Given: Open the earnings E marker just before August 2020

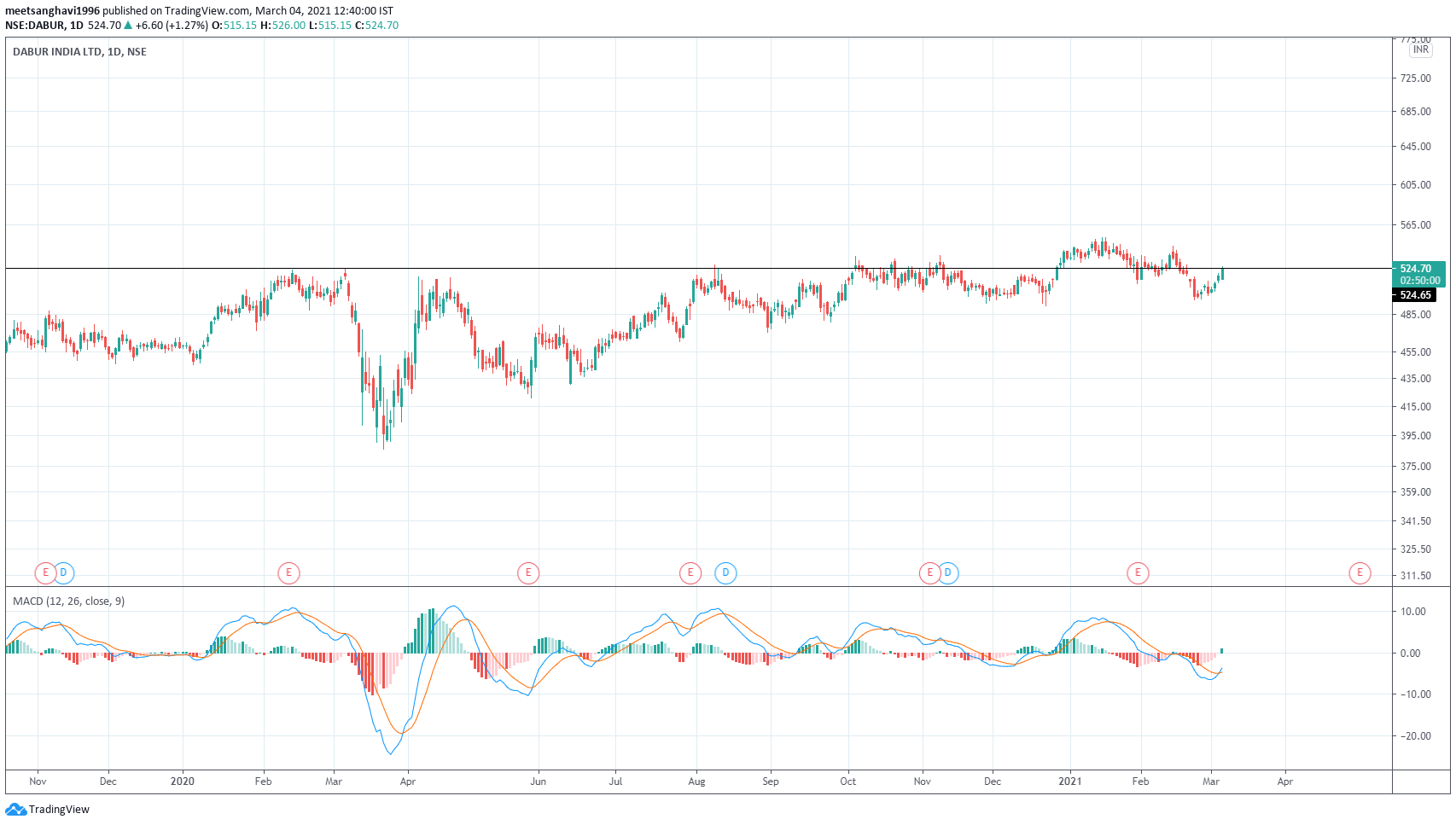Looking at the screenshot, I should 690,573.
